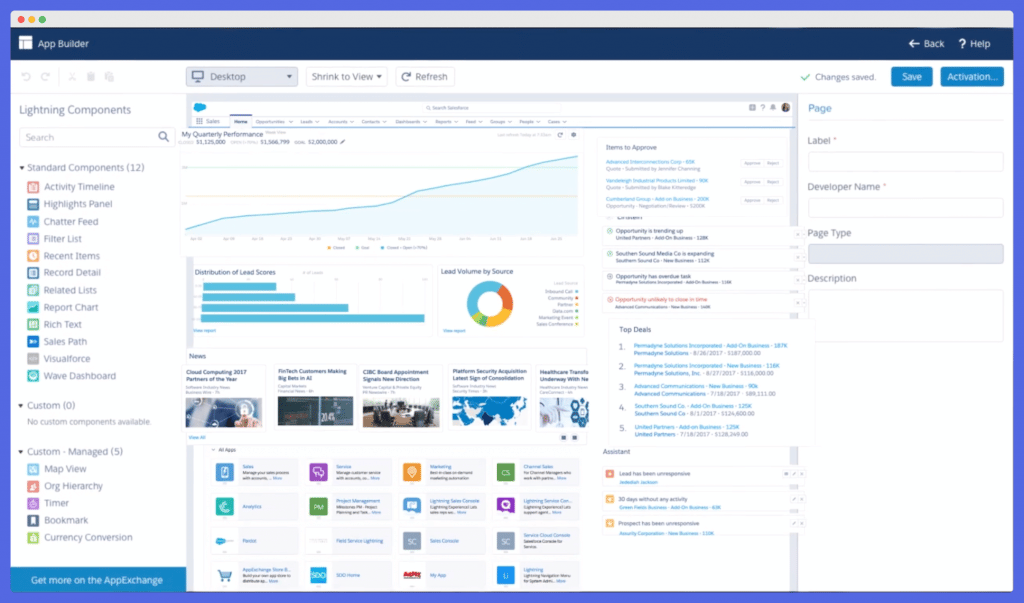Open the Desktop device dropdown
Viewport: 1024px width, 603px height.
click(x=242, y=76)
